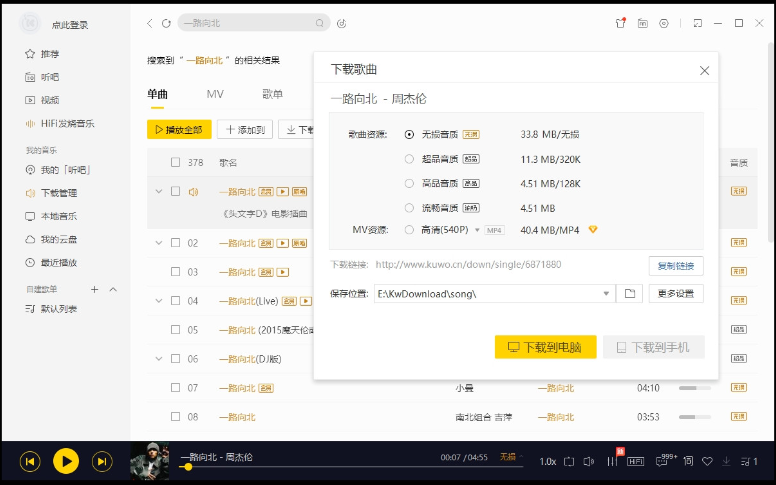Select 流畅音质 radio option
776x485 pixels.
[x=409, y=208]
